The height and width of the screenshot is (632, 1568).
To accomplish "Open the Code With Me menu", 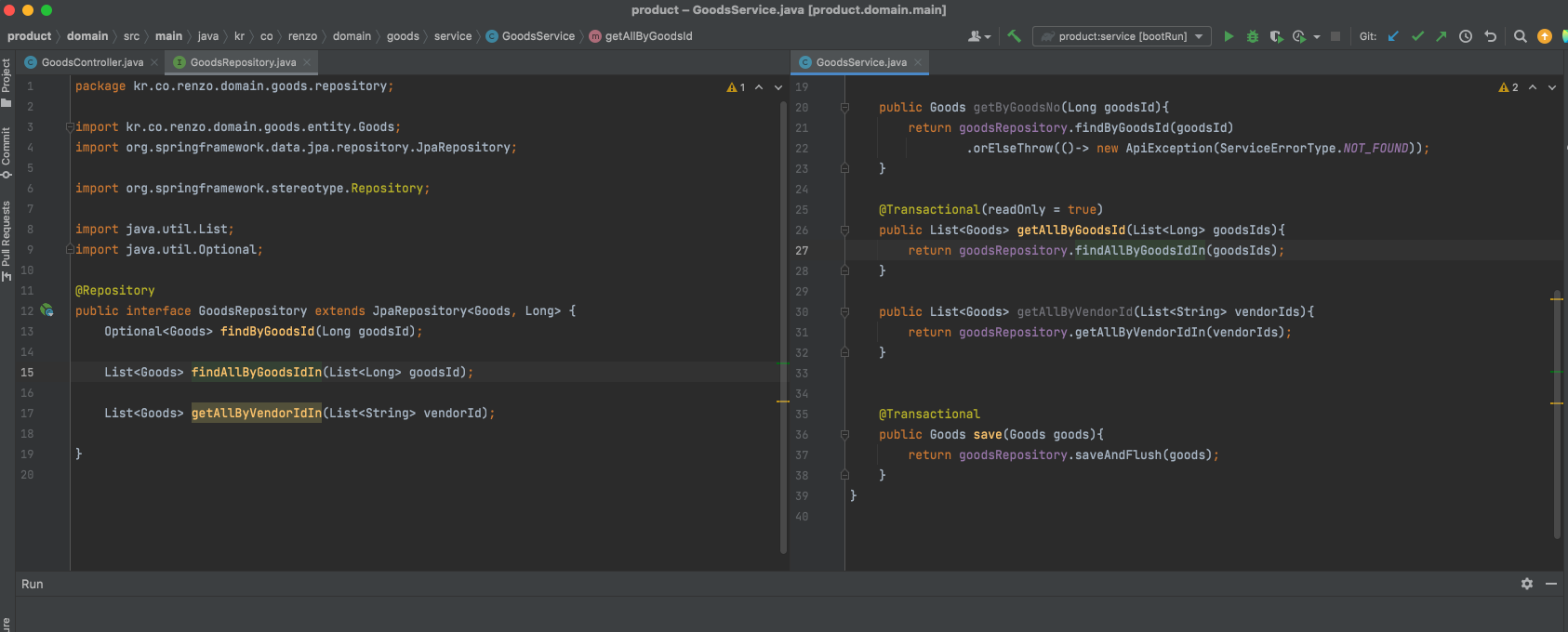I will [979, 36].
